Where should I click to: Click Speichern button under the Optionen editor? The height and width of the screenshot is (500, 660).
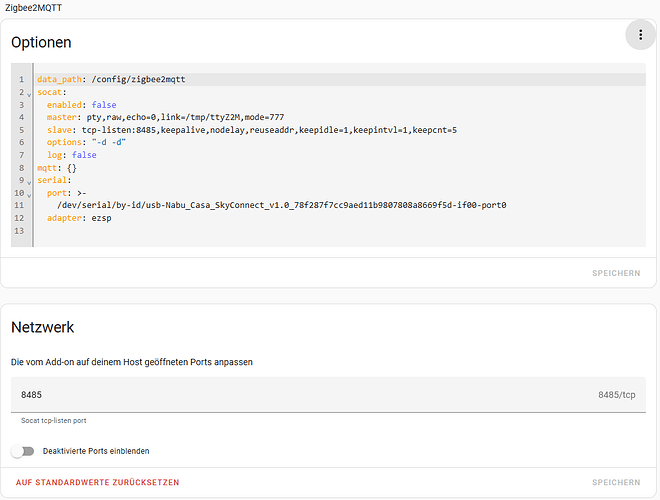point(615,272)
